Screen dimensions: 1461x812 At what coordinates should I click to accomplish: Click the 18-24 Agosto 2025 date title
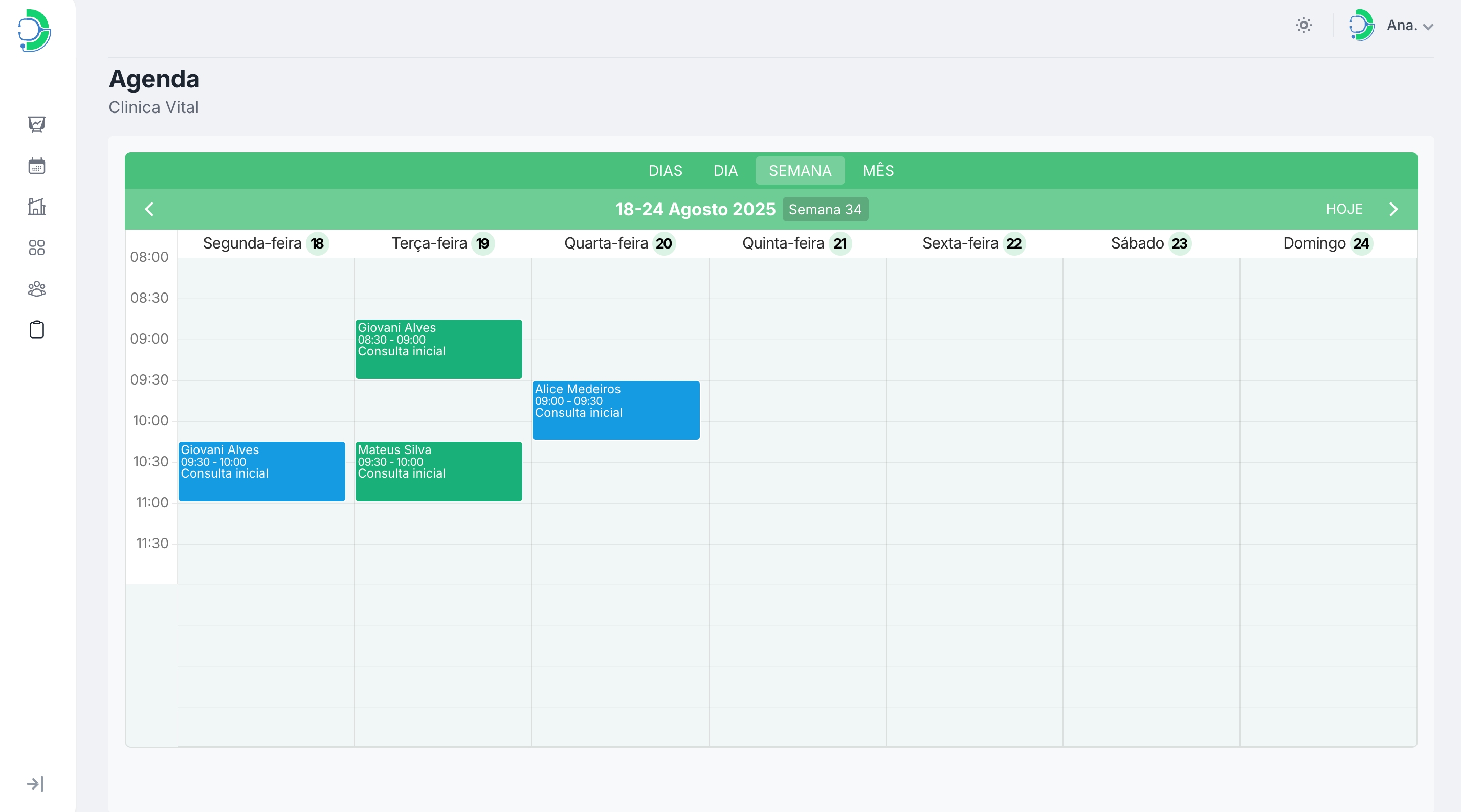coord(695,209)
